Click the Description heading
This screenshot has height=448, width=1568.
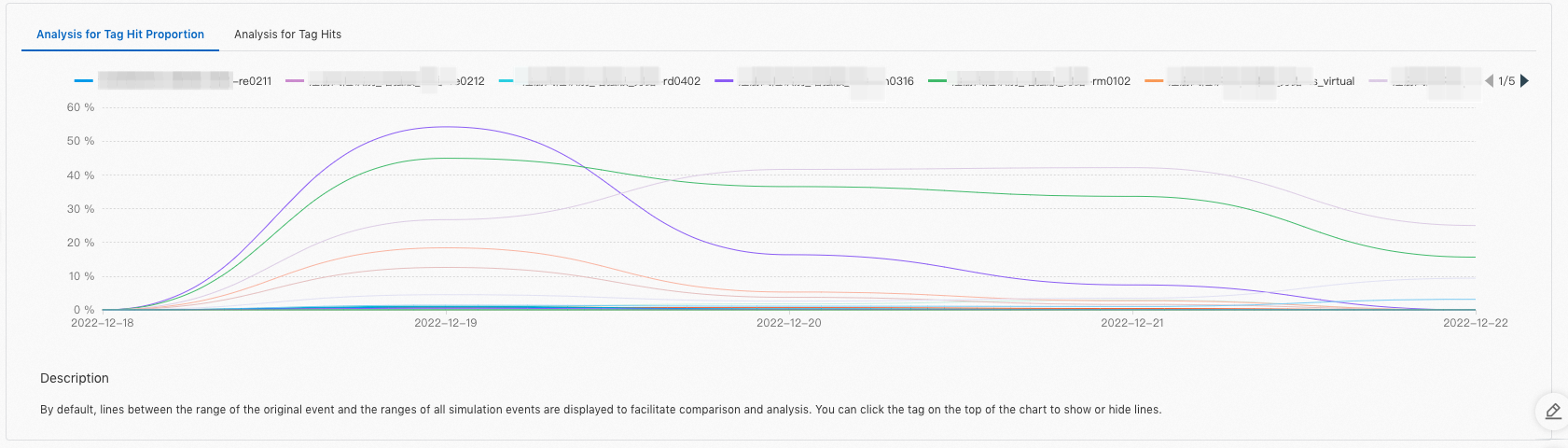click(75, 378)
